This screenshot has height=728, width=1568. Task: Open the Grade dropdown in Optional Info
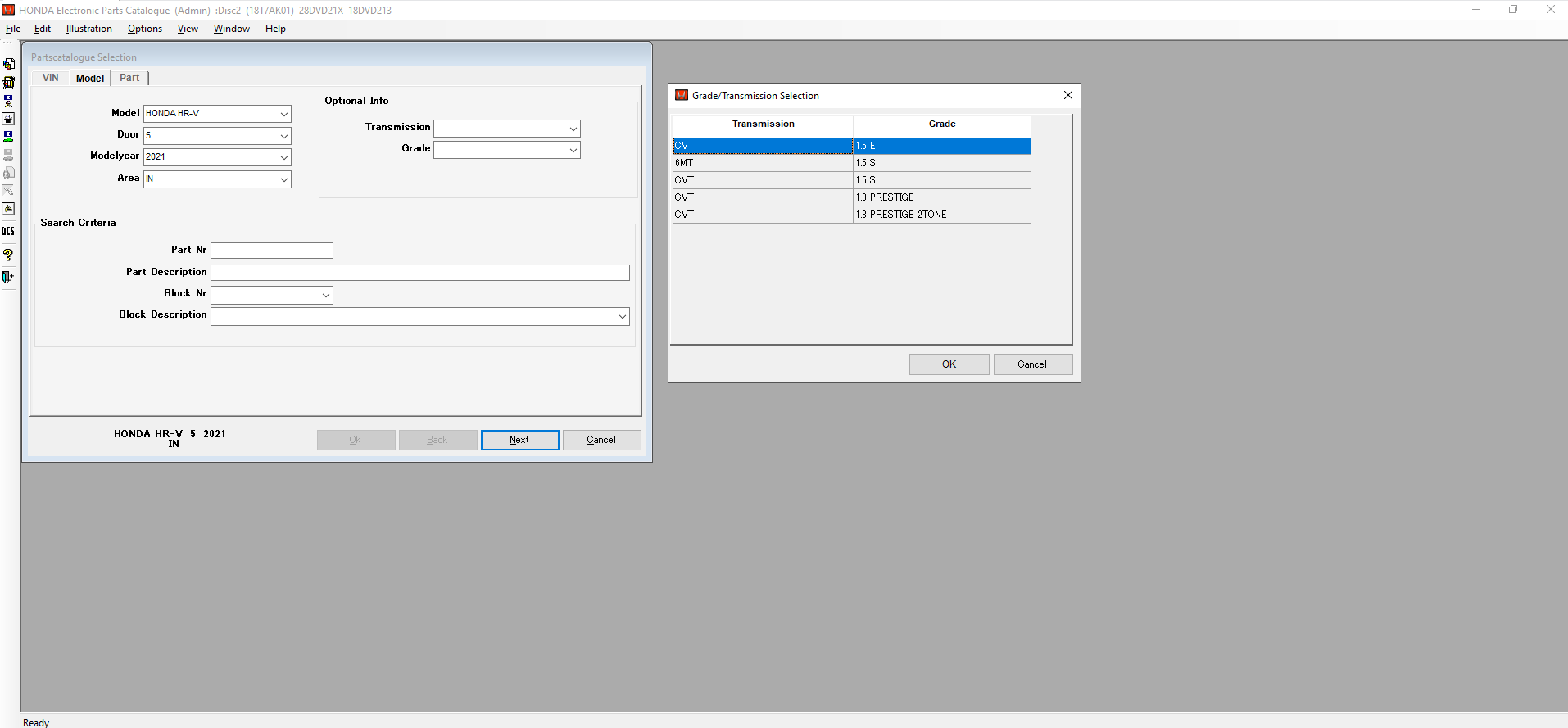coord(573,150)
